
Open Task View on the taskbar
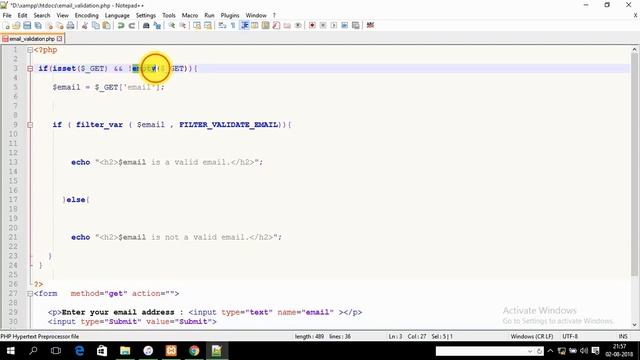(x=56, y=351)
